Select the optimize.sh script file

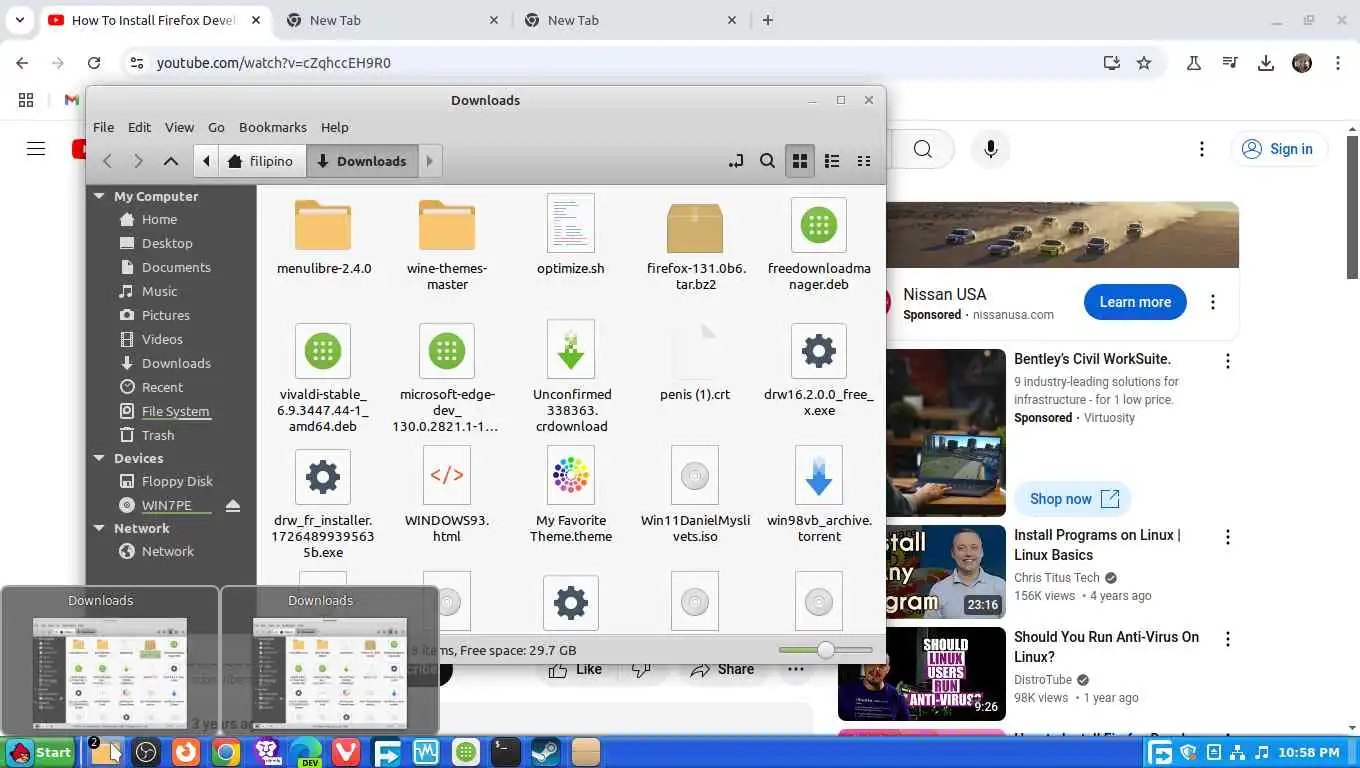571,236
